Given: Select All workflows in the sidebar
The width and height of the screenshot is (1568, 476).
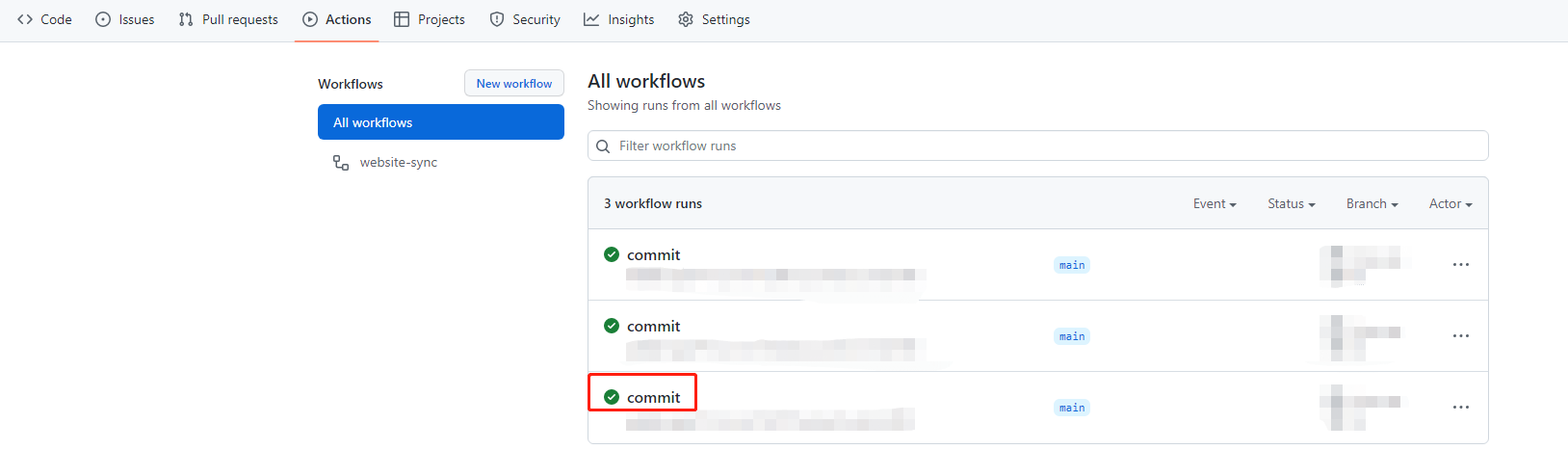Looking at the screenshot, I should [x=440, y=122].
